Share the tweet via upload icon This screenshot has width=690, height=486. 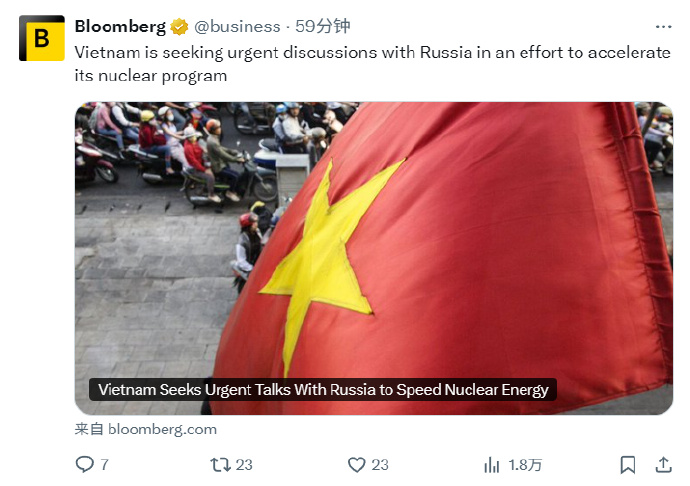coord(663,464)
